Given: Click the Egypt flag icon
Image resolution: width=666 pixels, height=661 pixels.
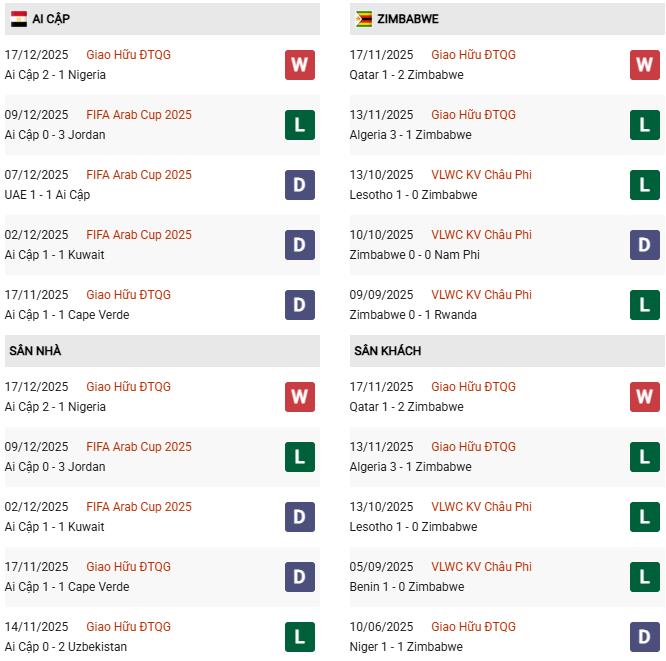Looking at the screenshot, I should click(x=18, y=19).
